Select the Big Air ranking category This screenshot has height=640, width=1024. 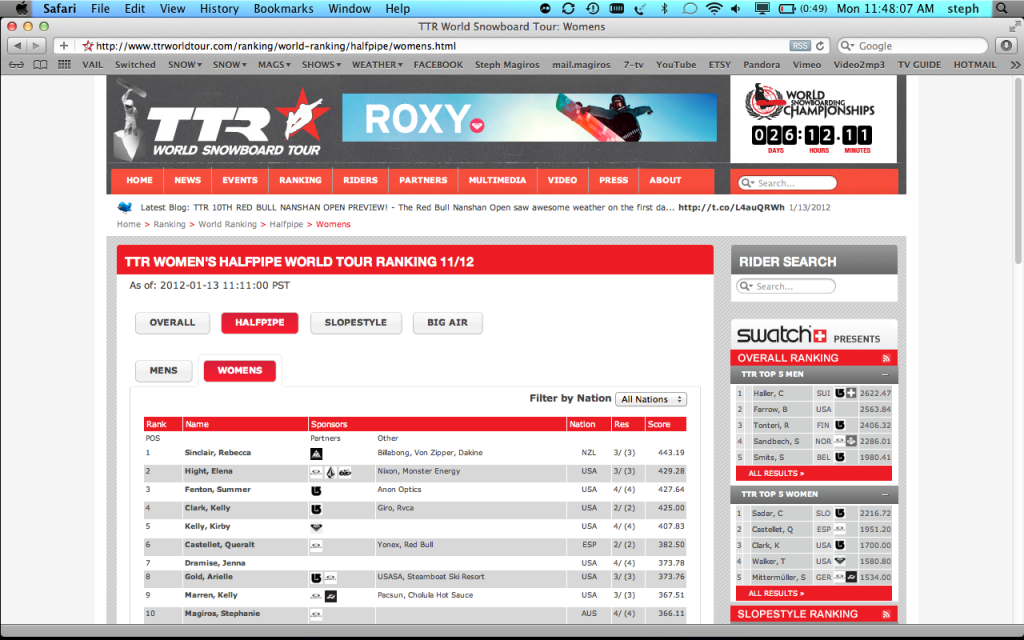pyautogui.click(x=447, y=323)
